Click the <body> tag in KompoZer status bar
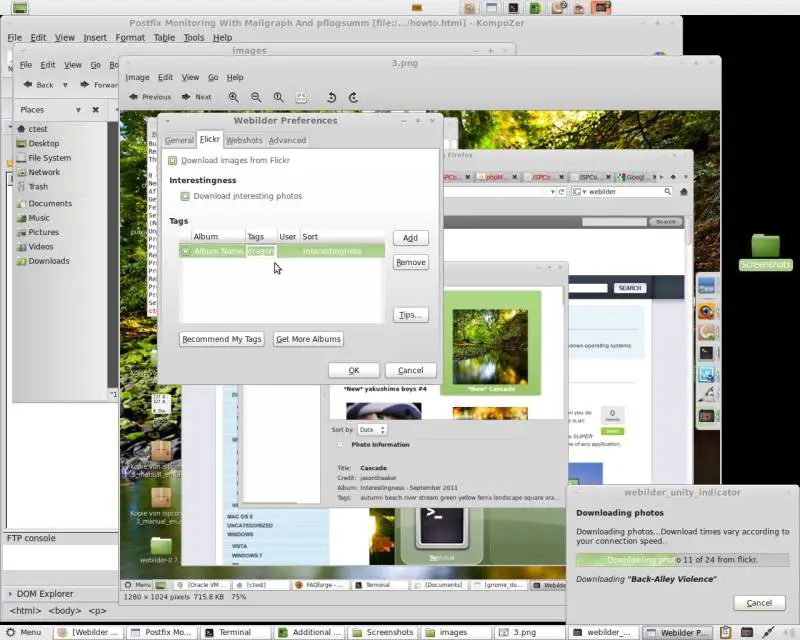 click(65, 611)
